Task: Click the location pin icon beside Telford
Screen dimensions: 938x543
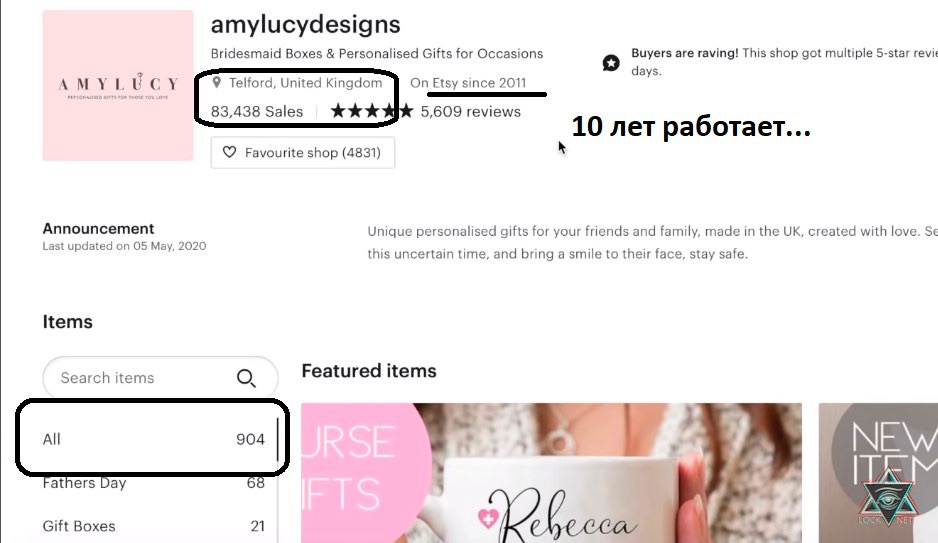Action: pos(217,83)
